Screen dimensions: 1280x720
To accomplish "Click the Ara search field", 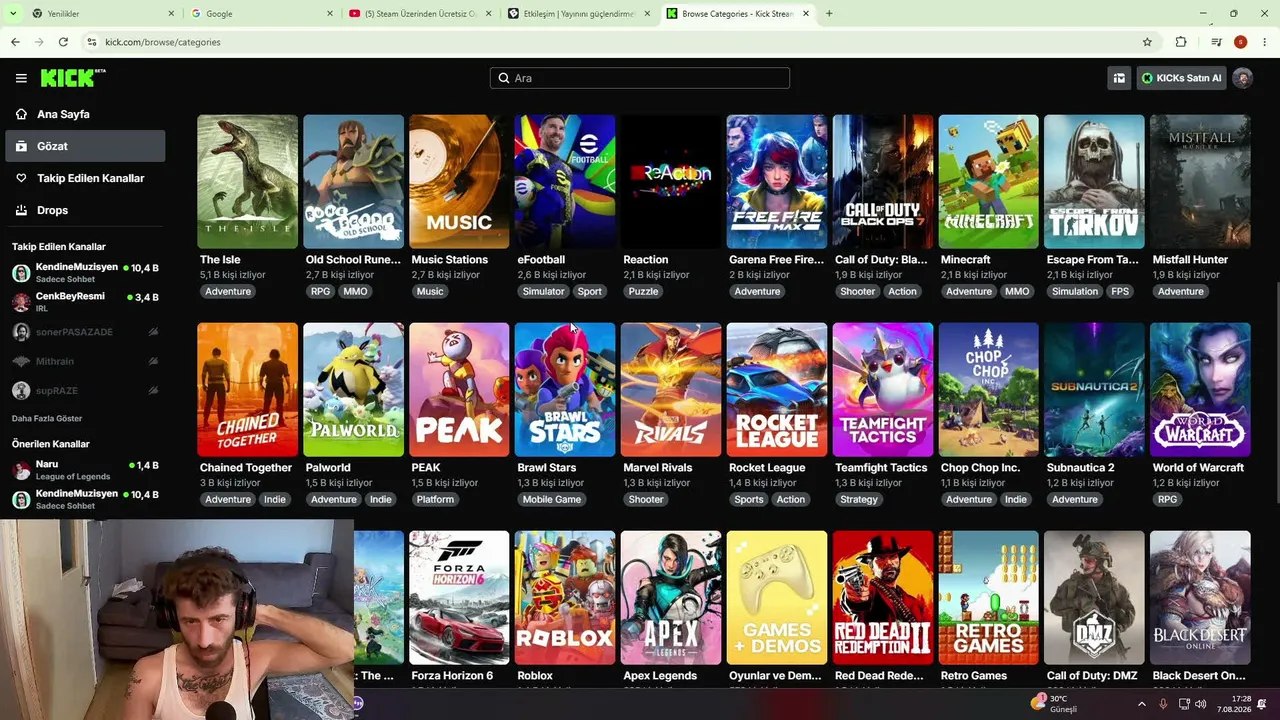I will coord(640,78).
